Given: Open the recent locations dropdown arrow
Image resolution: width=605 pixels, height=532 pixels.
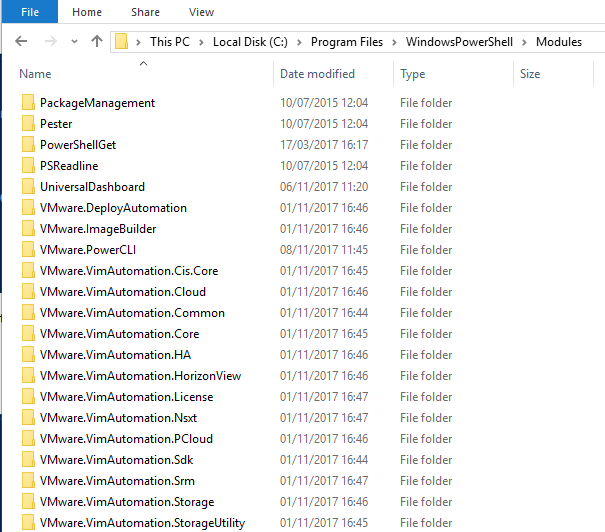Looking at the screenshot, I should click(x=74, y=41).
